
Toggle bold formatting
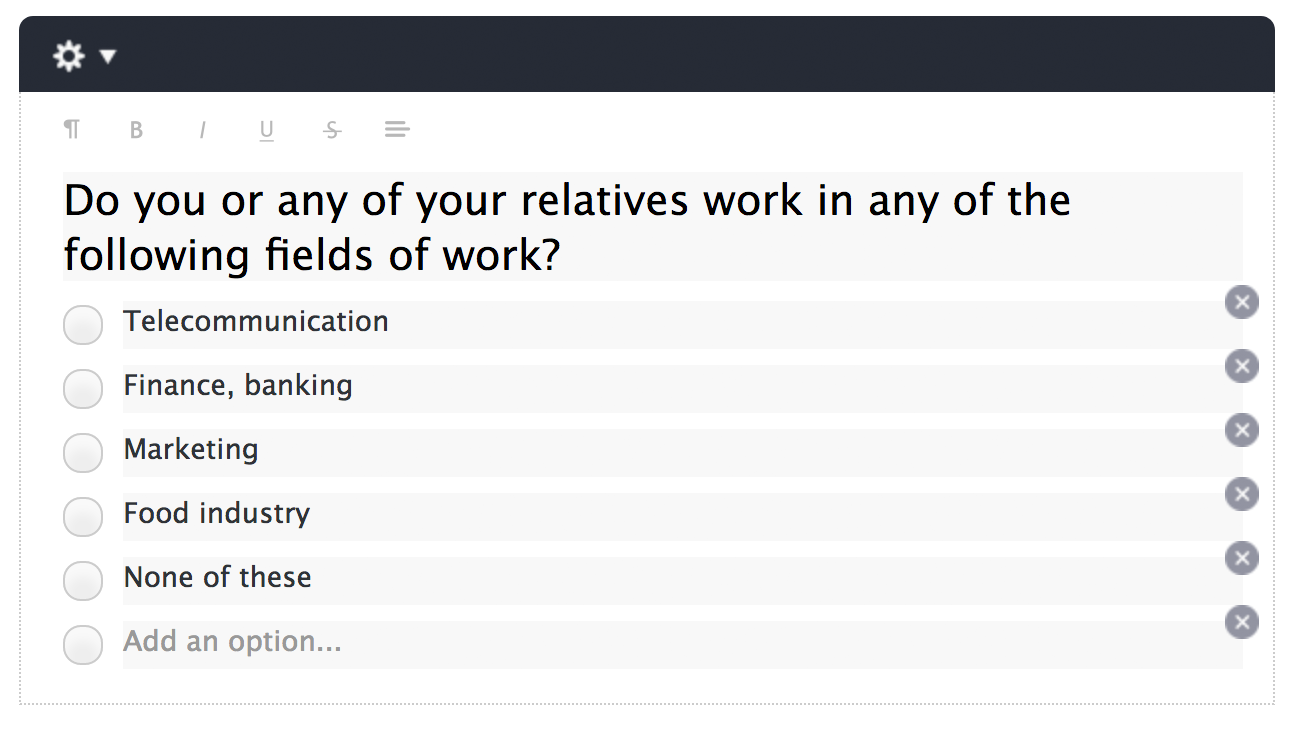(137, 130)
